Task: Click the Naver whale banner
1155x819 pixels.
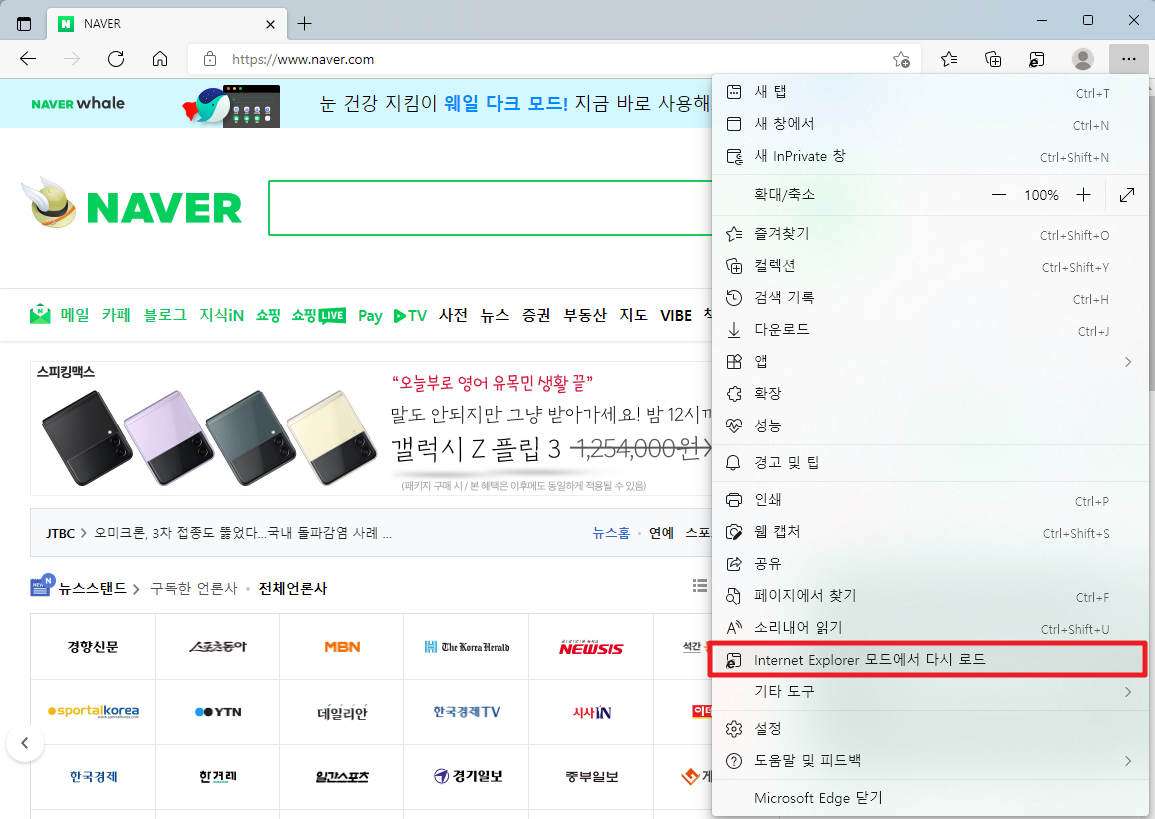Action: [357, 104]
